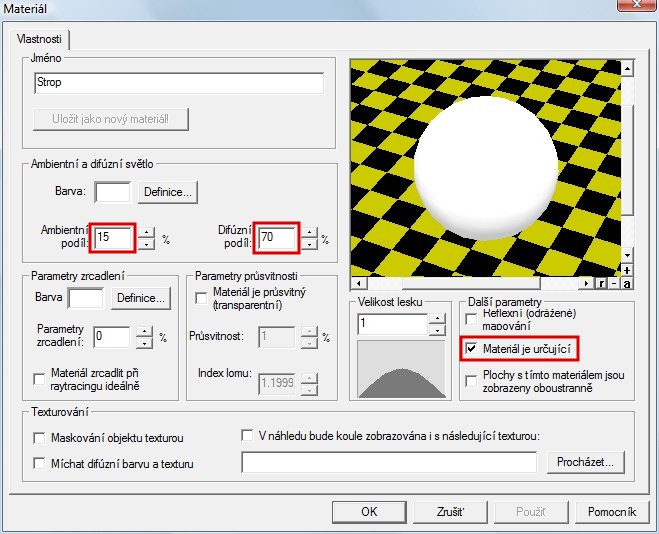Click Uložit jako nový materiál button
The width and height of the screenshot is (659, 534).
[111, 119]
